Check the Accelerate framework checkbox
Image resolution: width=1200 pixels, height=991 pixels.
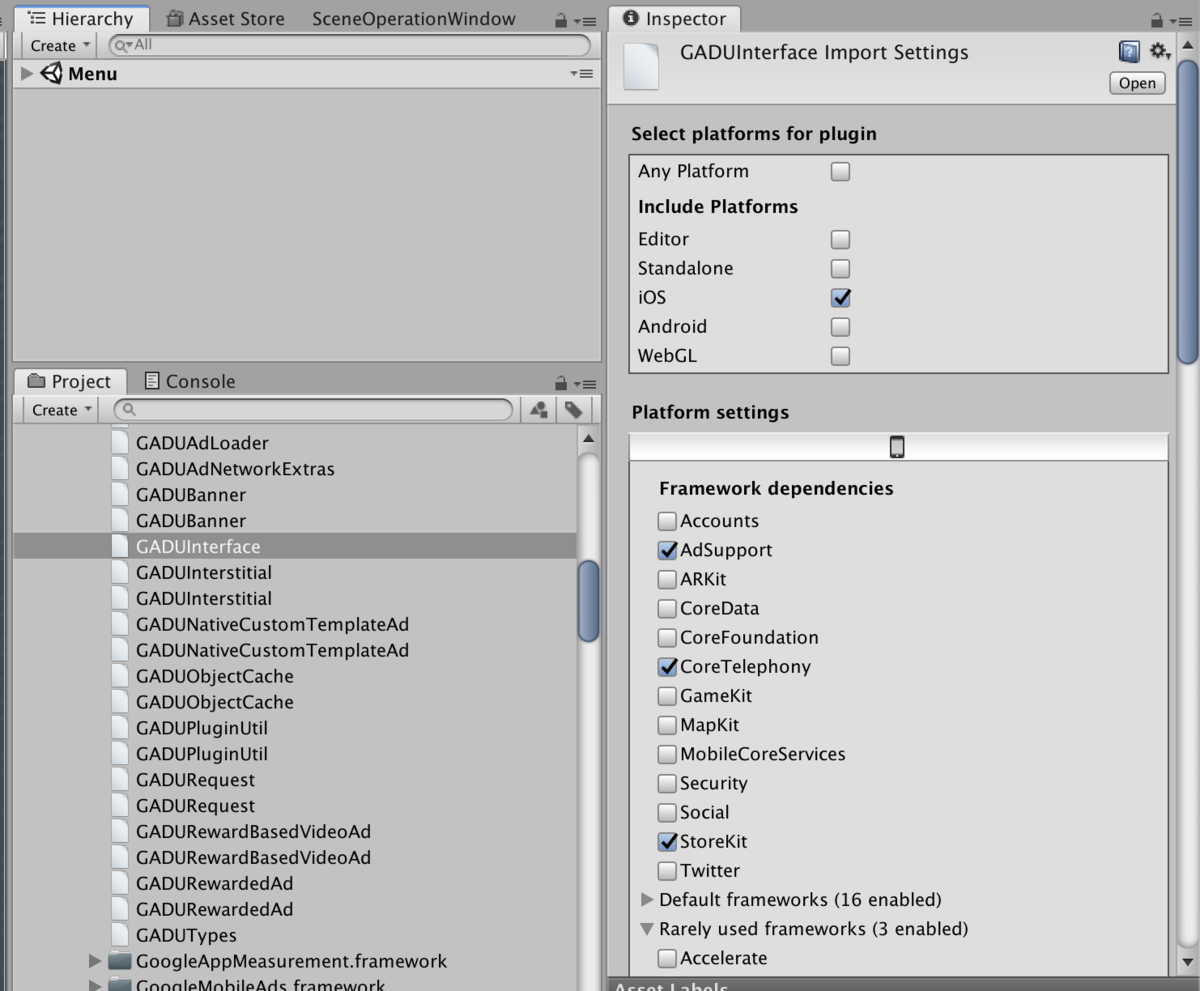[x=667, y=958]
